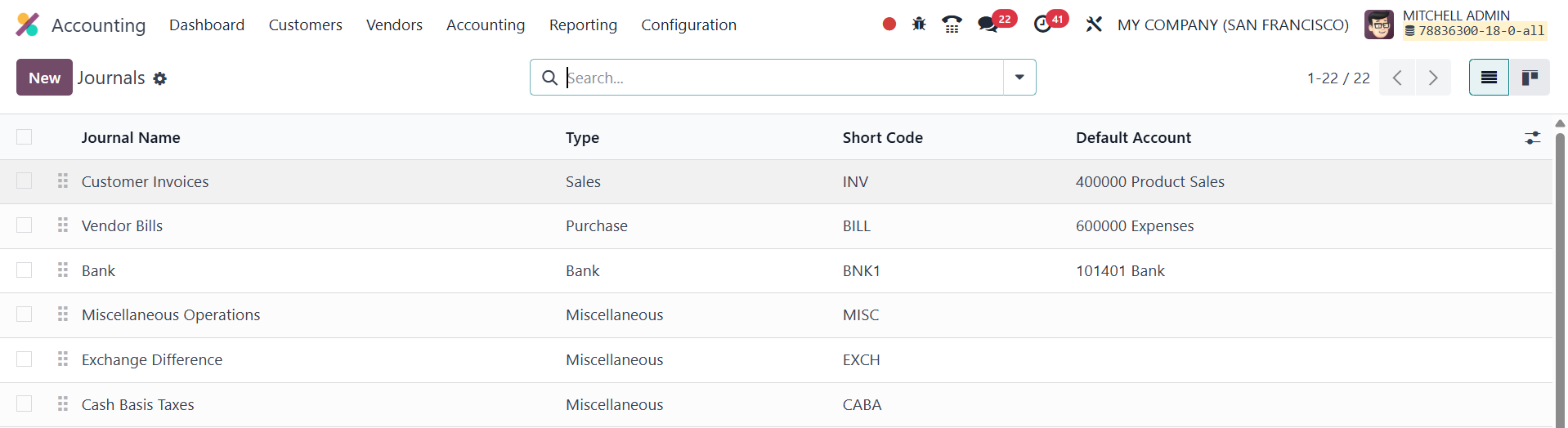Select the Vendor Bills row checkbox
Image resolution: width=1568 pixels, height=428 pixels.
pos(25,225)
